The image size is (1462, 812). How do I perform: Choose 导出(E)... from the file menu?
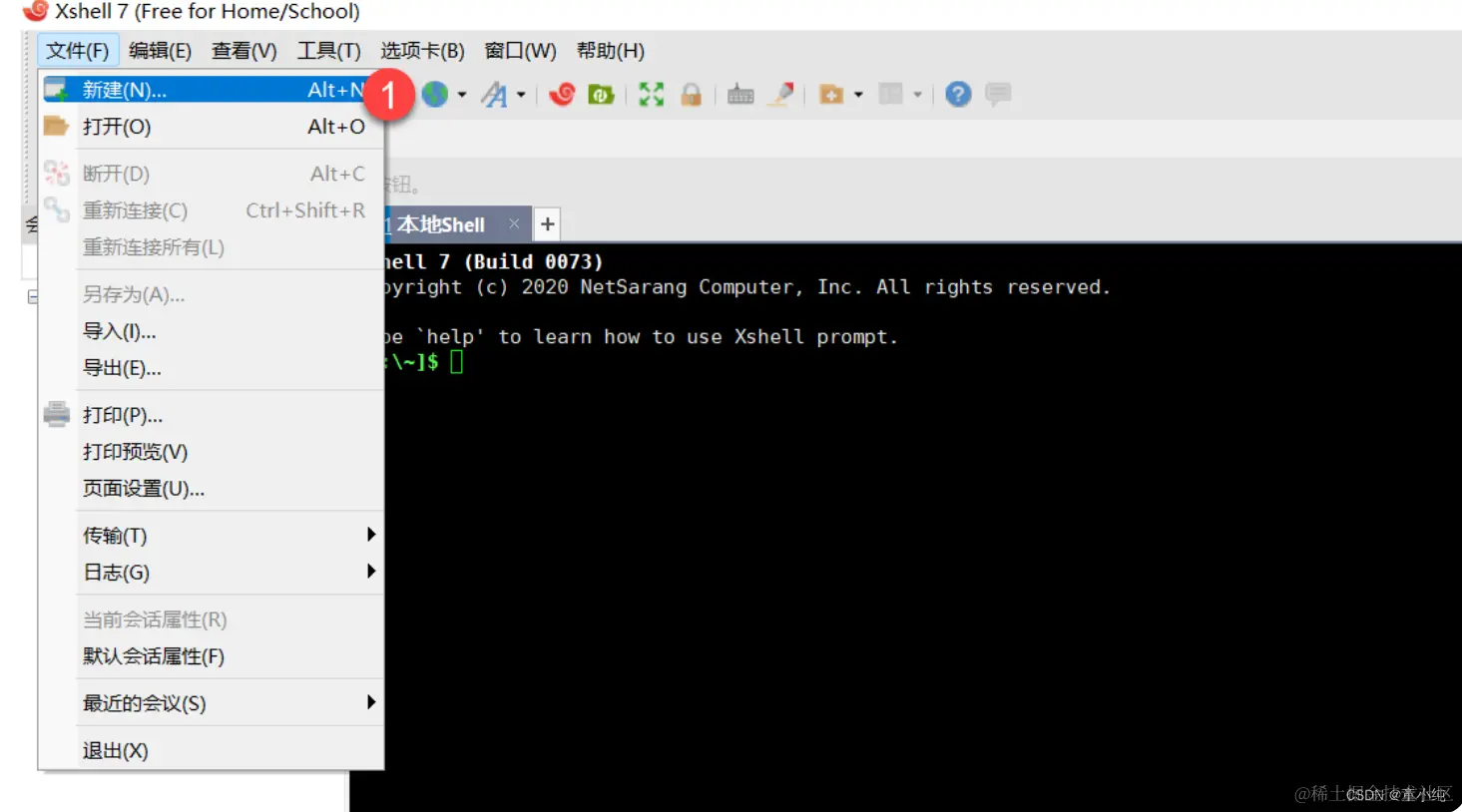click(x=211, y=368)
